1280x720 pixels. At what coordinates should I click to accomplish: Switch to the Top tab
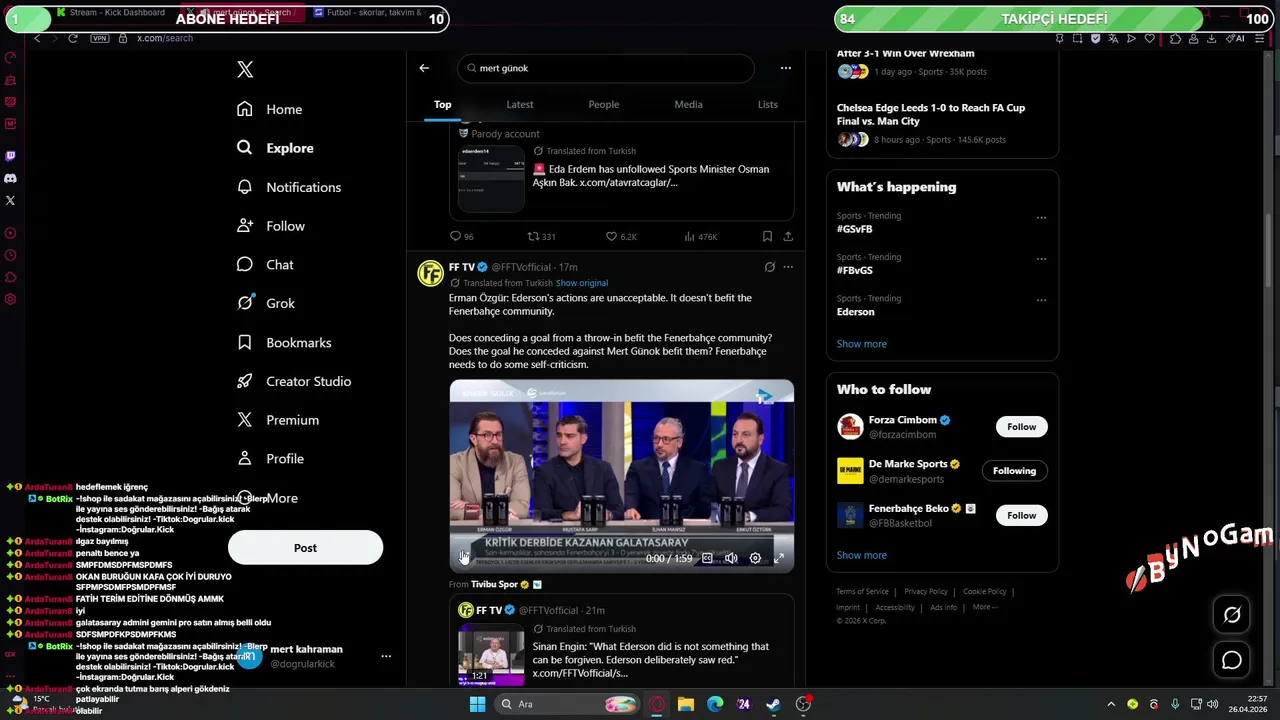pyautogui.click(x=442, y=104)
